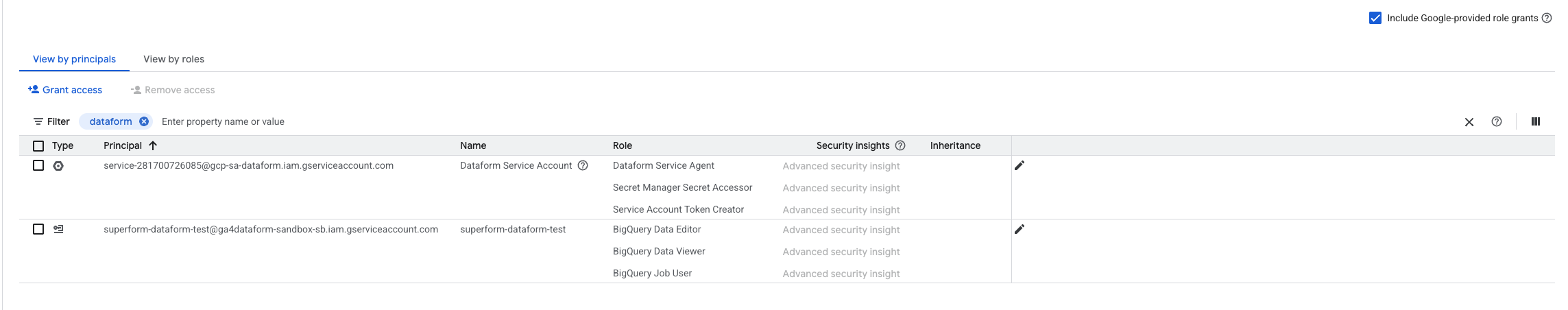Click help icon for Google-provided role grants
The image size is (1568, 310).
tap(1547, 18)
